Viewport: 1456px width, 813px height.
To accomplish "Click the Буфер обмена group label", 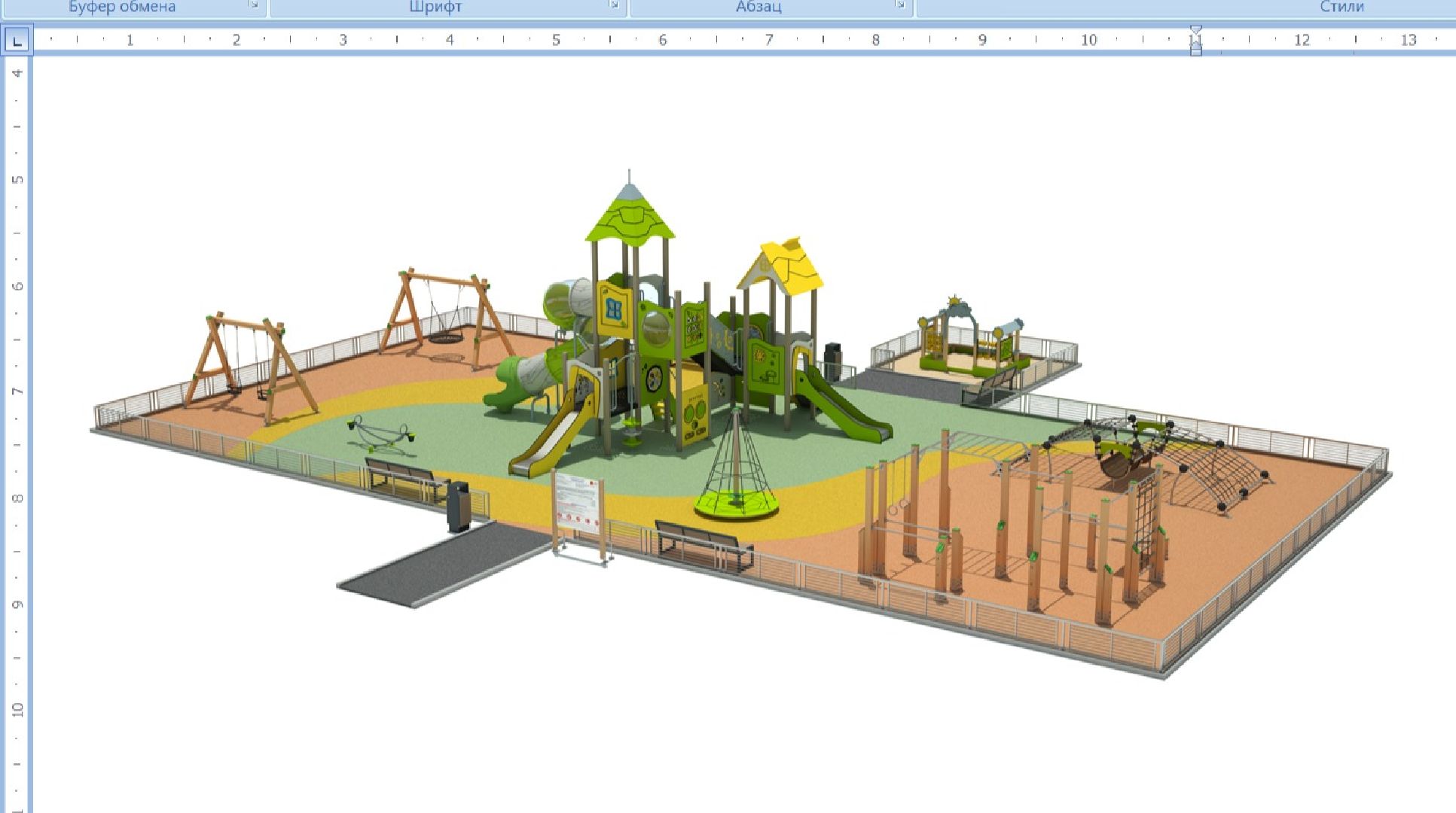I will [x=122, y=7].
